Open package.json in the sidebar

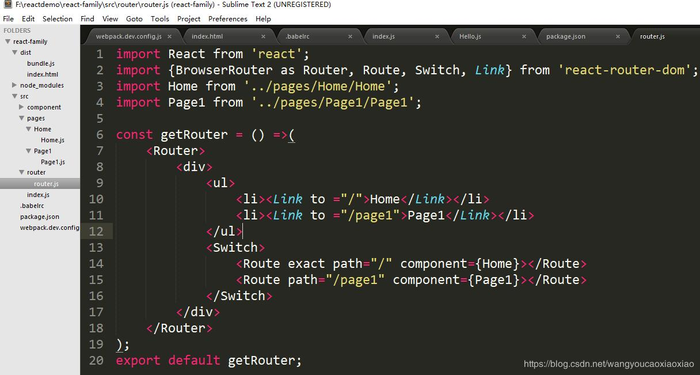tap(39, 217)
